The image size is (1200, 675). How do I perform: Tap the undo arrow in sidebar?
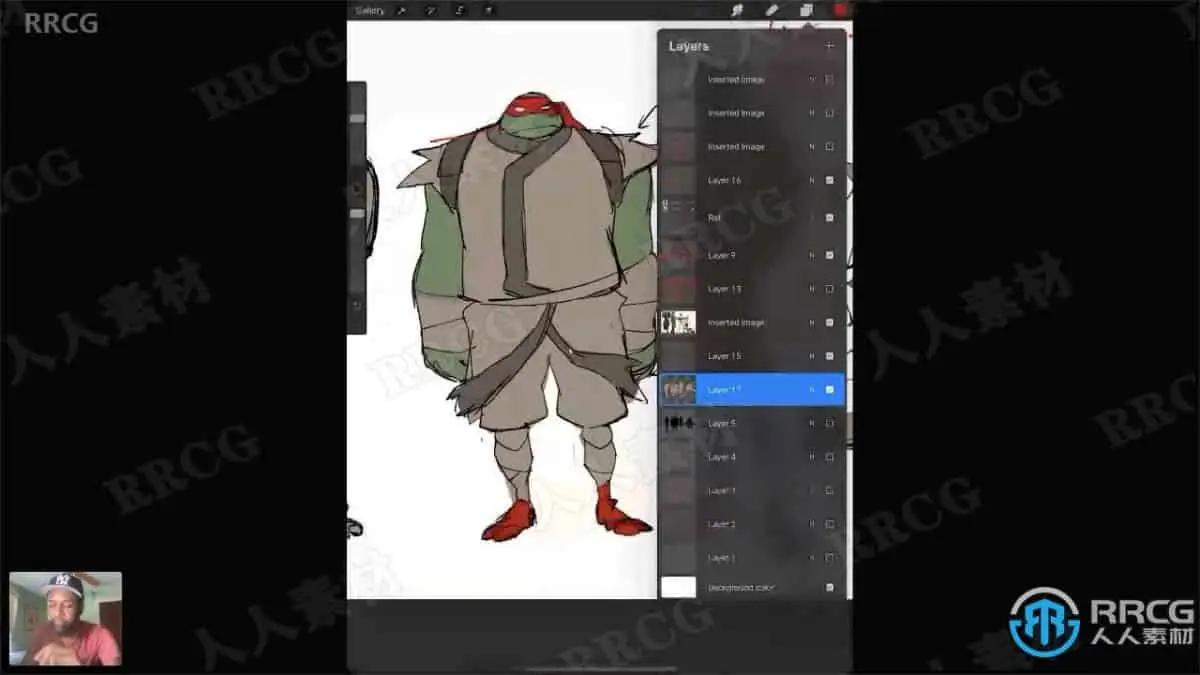tap(356, 305)
